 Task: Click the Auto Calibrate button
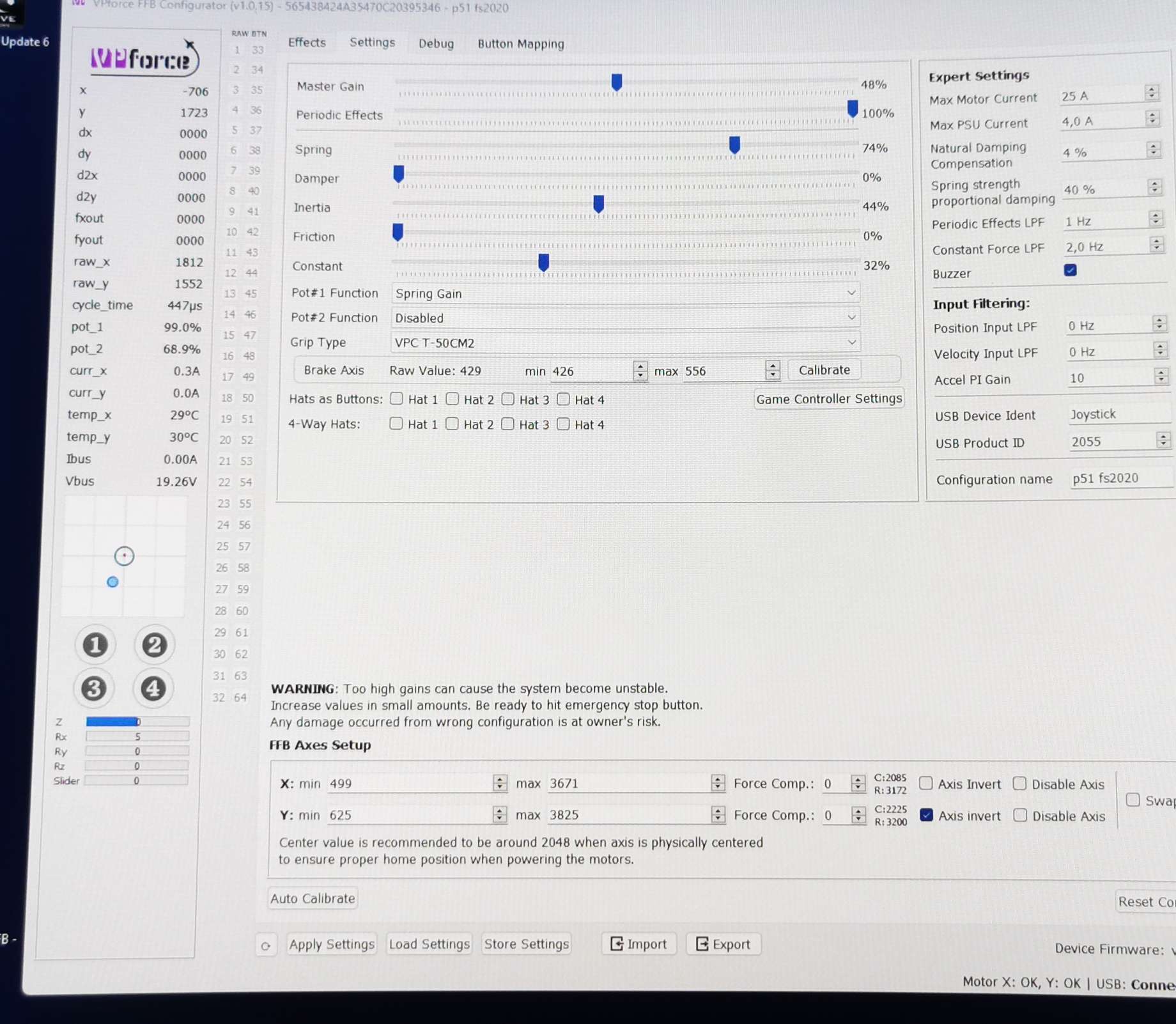coord(313,898)
